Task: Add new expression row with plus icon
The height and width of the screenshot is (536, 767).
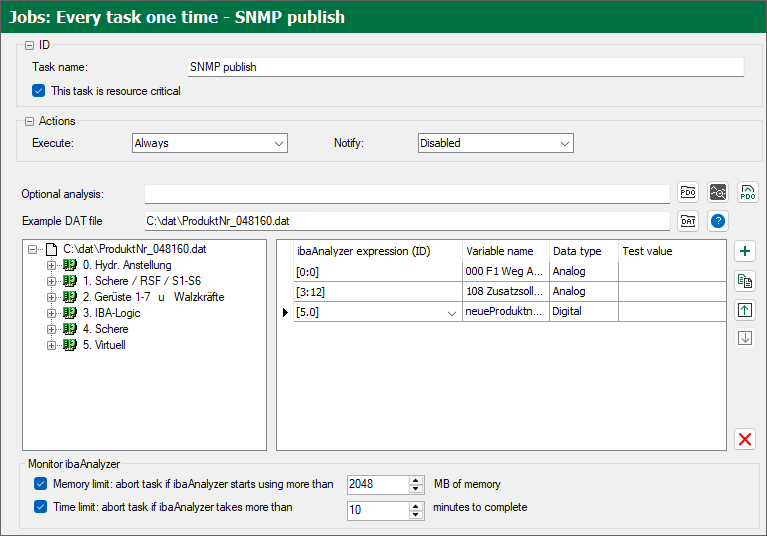Action: pyautogui.click(x=745, y=251)
